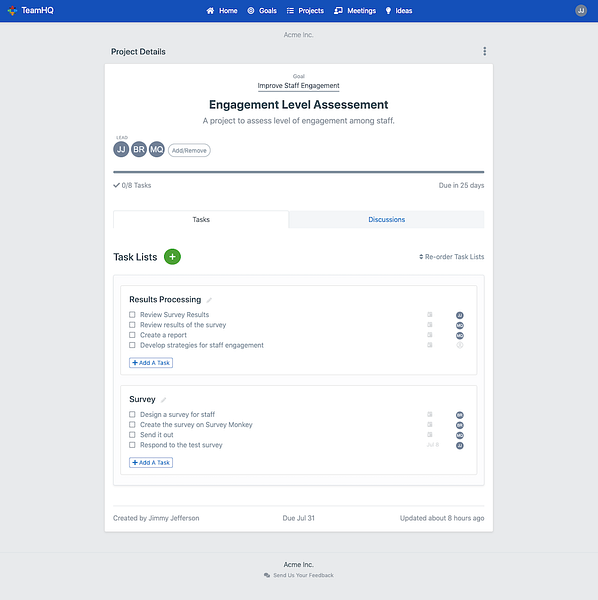
Task: Click the Created by Jimmy Jefferson text
Action: pos(156,518)
